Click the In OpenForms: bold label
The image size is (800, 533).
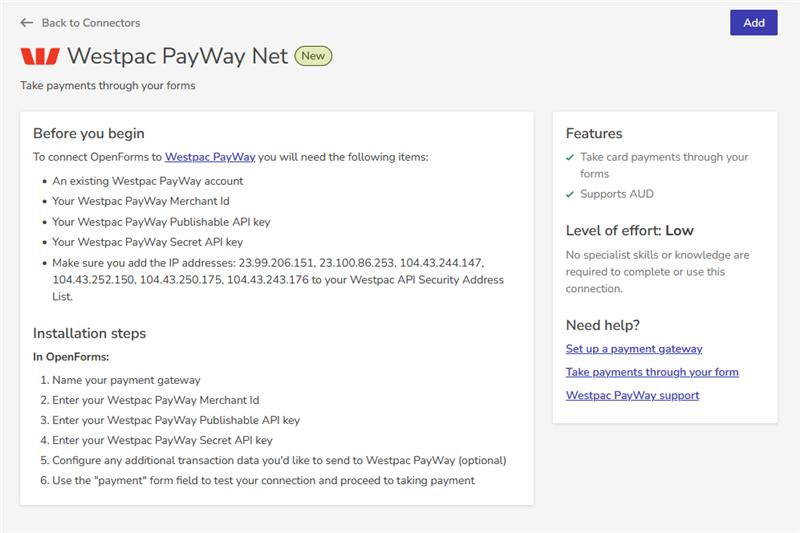pyautogui.click(x=71, y=357)
